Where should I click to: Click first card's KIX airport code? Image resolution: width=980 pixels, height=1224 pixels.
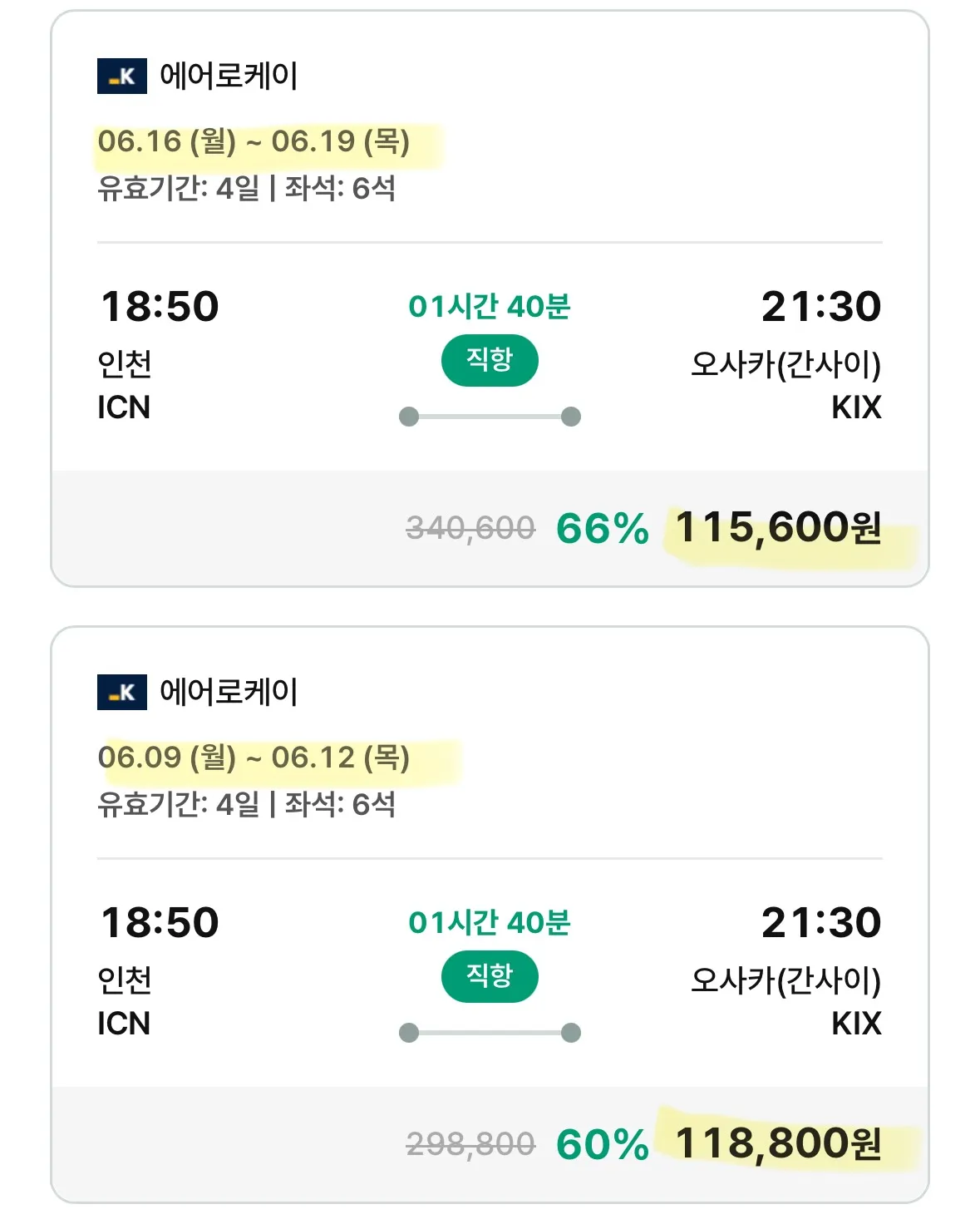[856, 407]
